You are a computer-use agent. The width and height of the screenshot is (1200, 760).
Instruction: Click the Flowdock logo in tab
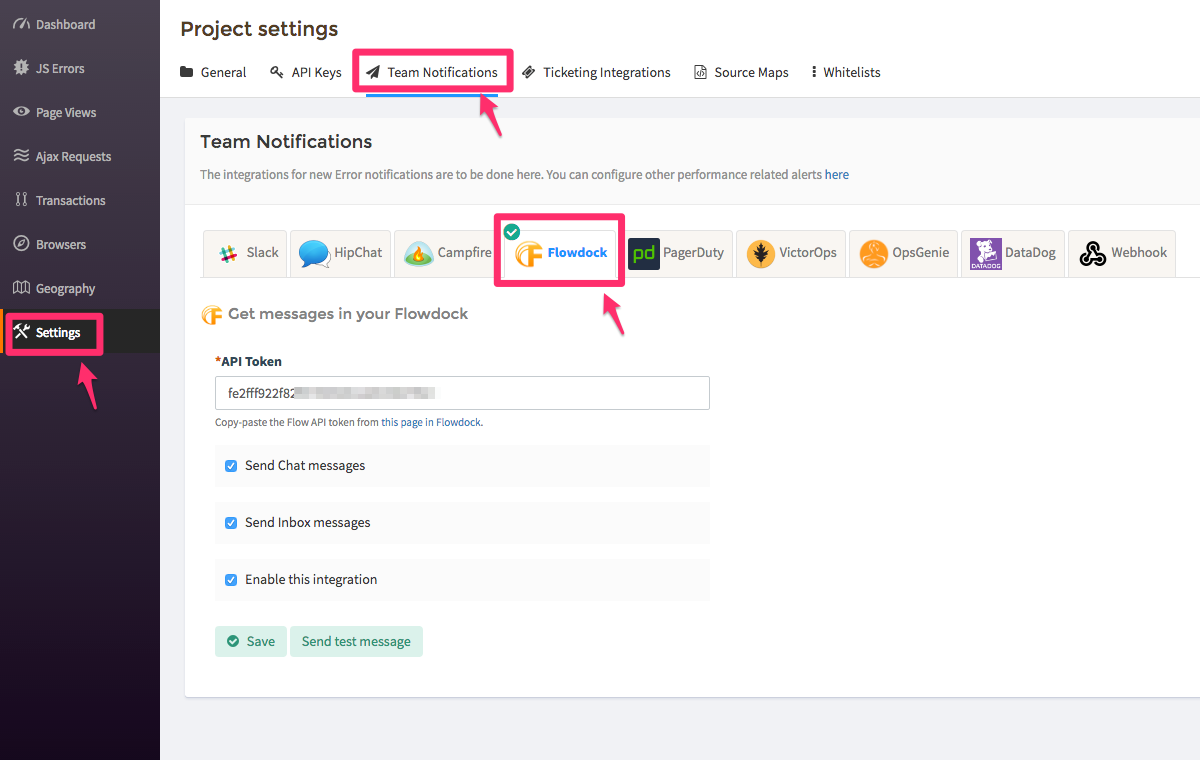528,254
